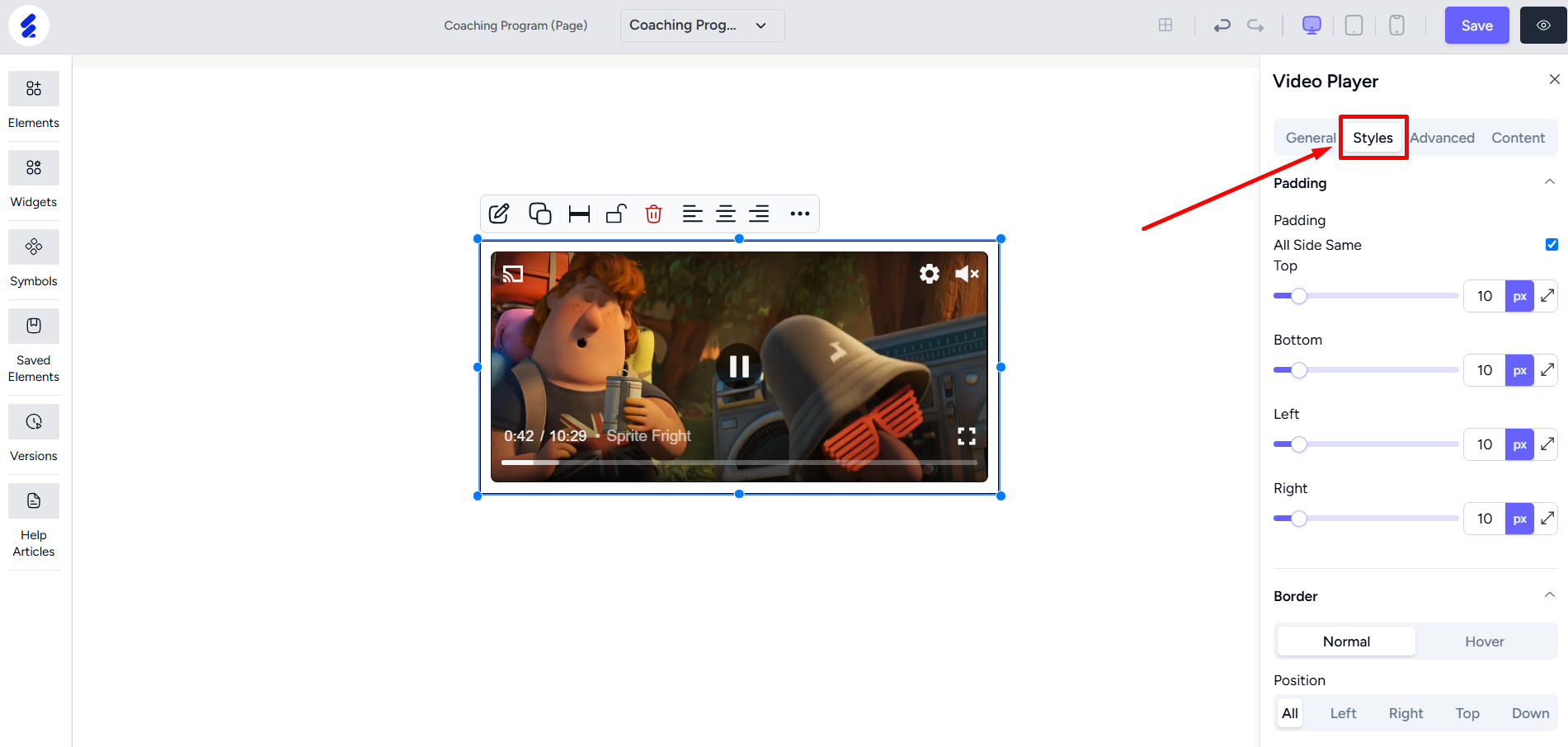
Task: Click the app logo in top-left
Action: (29, 26)
